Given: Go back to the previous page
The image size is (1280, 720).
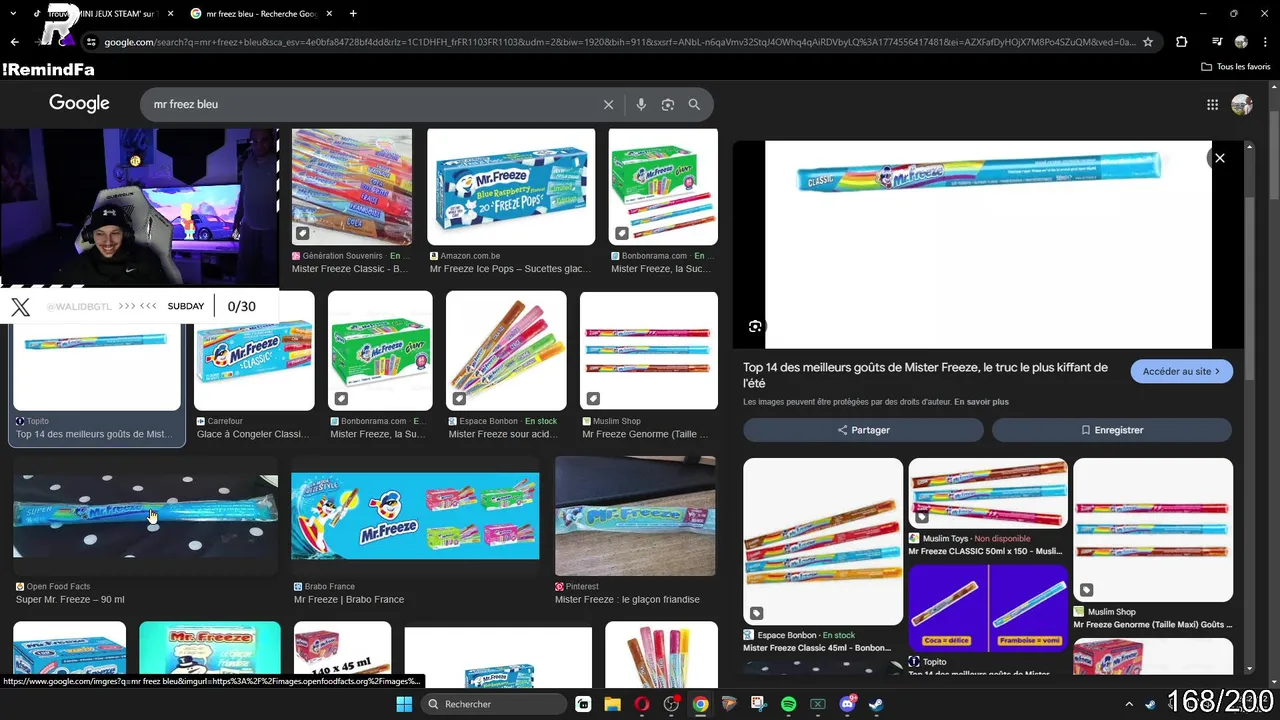Looking at the screenshot, I should 14,42.
